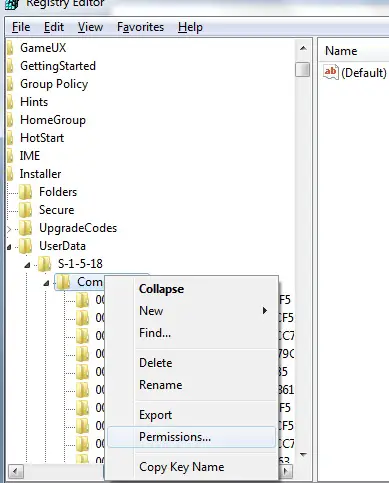Collapse the S-1-5-18 key
The image size is (389, 483).
(x=28, y=265)
